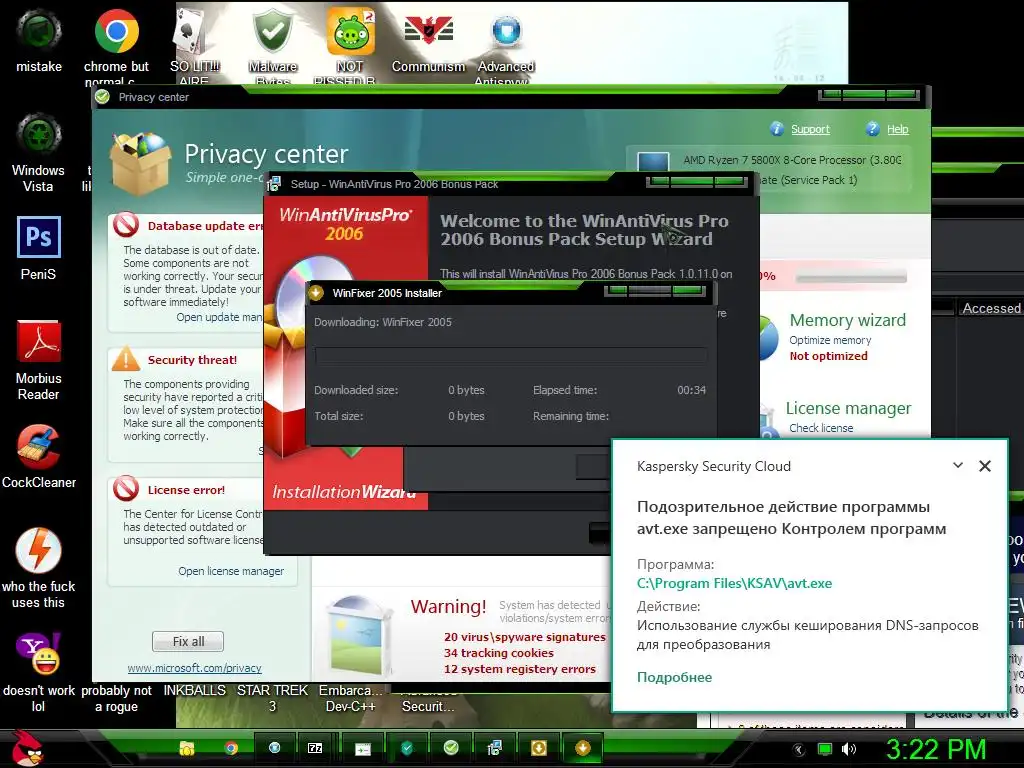Select the WinAntiVirus setup taskbar button
1024x768 pixels.
(494, 748)
